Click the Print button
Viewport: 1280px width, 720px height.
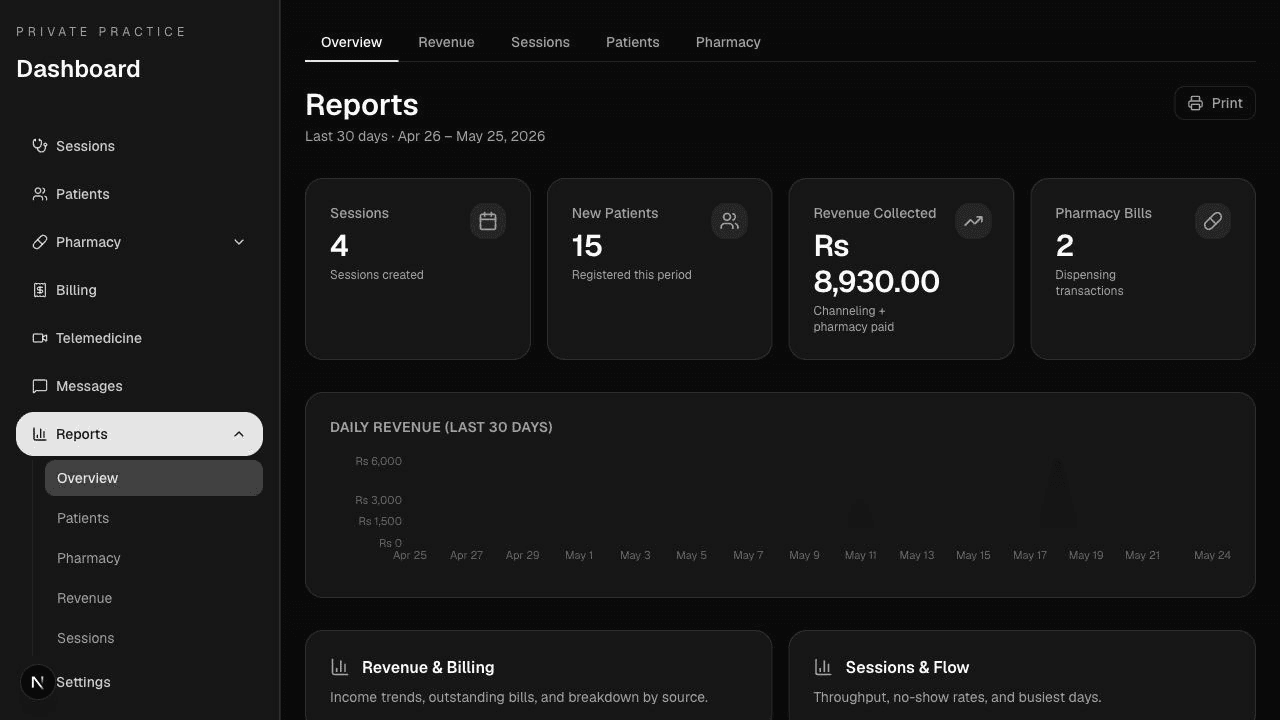tap(1215, 103)
